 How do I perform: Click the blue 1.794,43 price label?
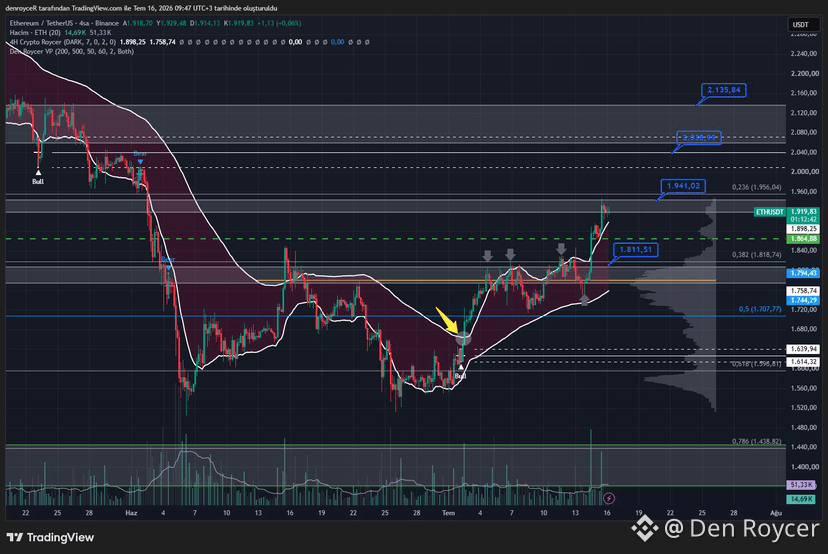pos(803,273)
